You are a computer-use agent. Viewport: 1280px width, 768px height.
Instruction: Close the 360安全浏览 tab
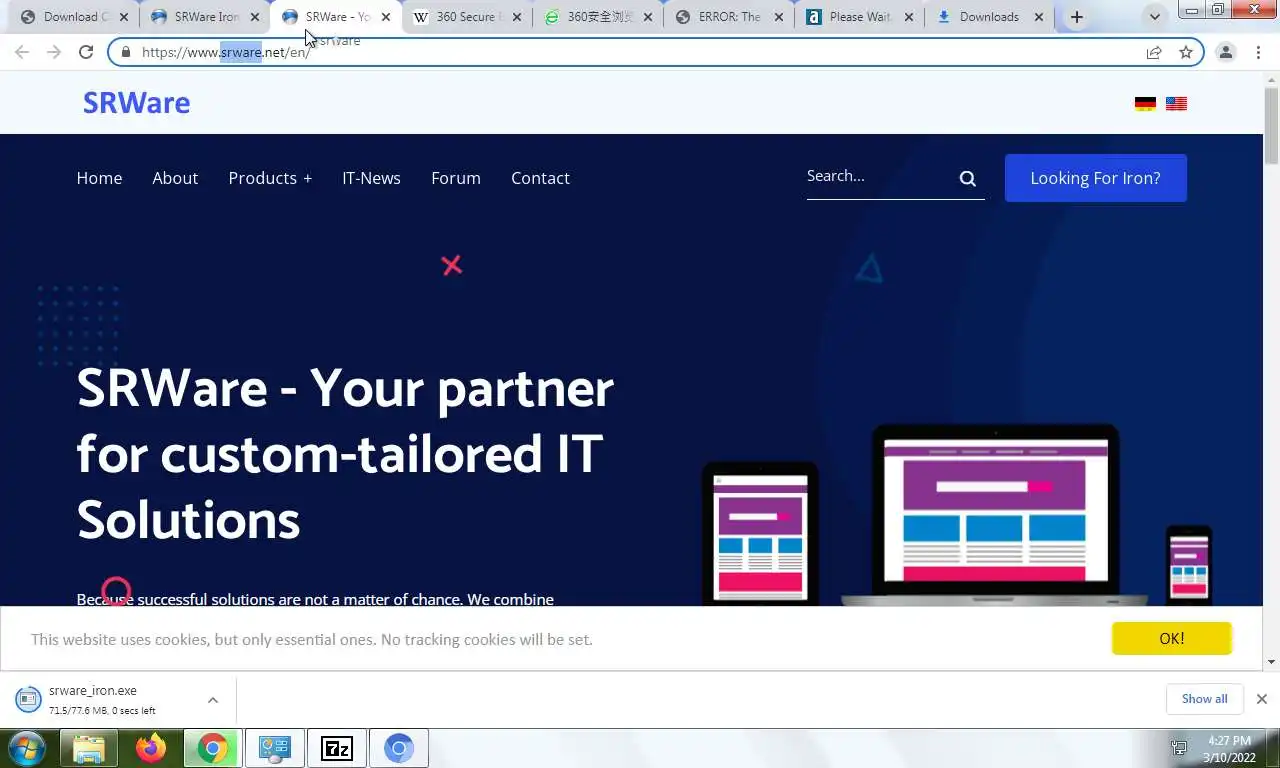648,17
